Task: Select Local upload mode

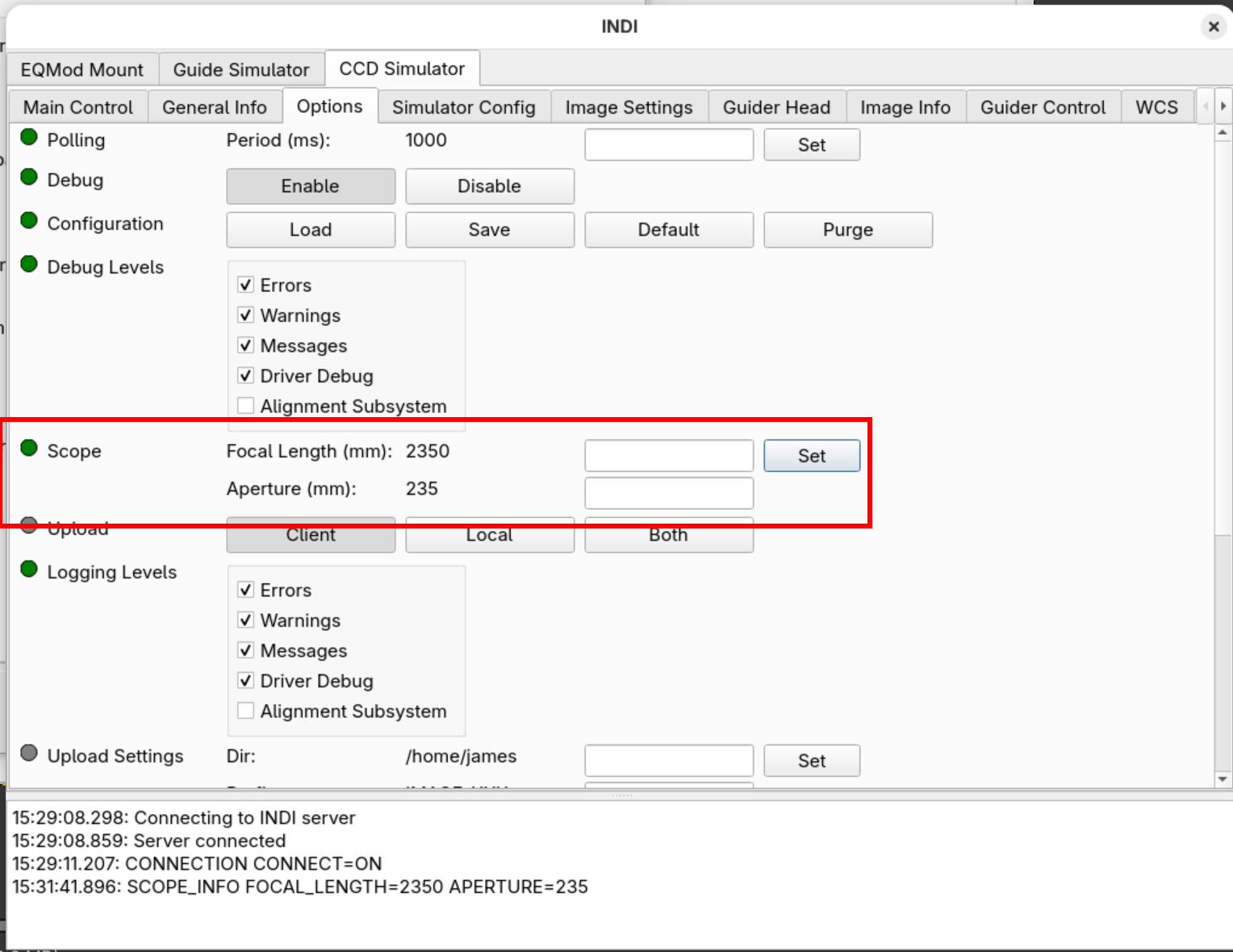Action: 489,536
